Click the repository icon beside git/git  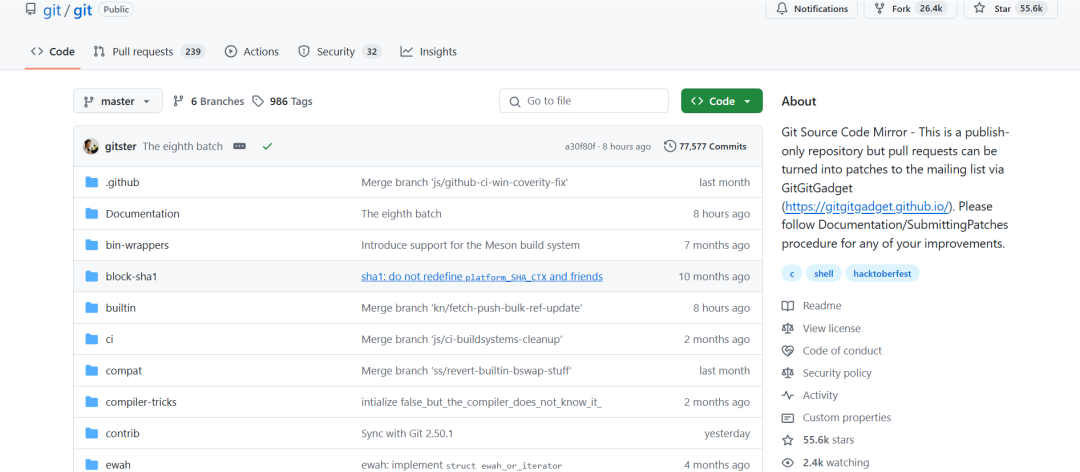tap(30, 10)
